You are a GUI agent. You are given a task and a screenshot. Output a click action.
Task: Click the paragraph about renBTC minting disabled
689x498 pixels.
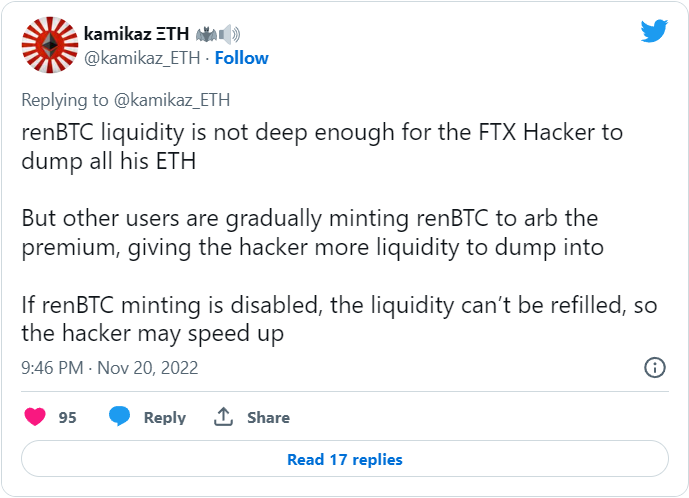pyautogui.click(x=339, y=319)
